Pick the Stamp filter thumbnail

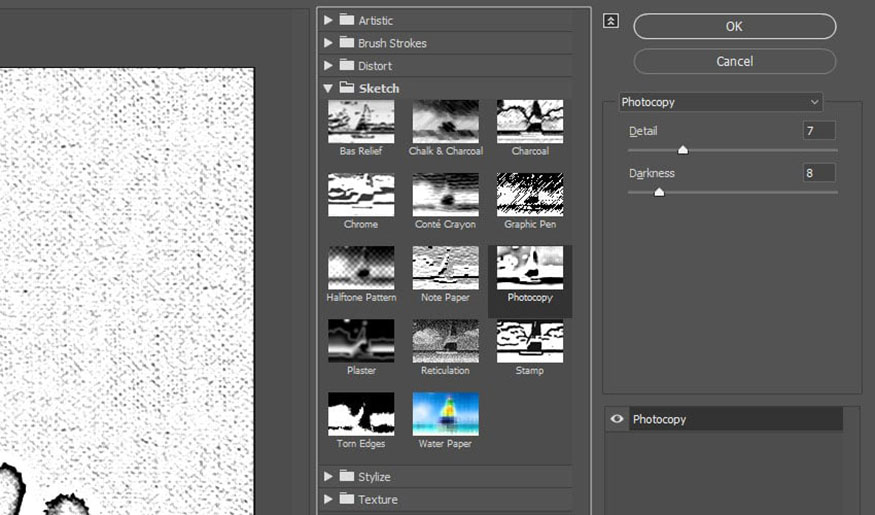coord(530,341)
